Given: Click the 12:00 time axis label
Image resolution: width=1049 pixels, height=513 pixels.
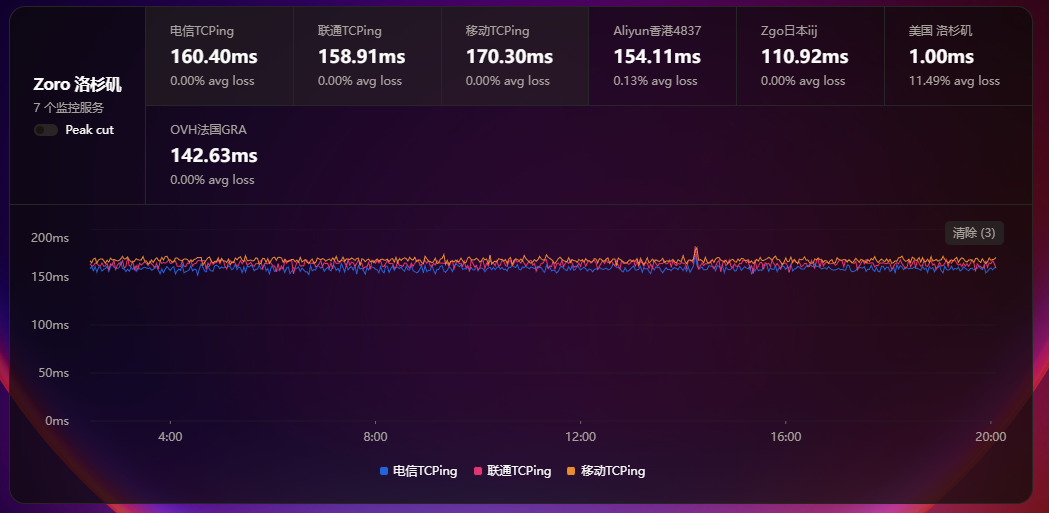Looking at the screenshot, I should (x=580, y=437).
